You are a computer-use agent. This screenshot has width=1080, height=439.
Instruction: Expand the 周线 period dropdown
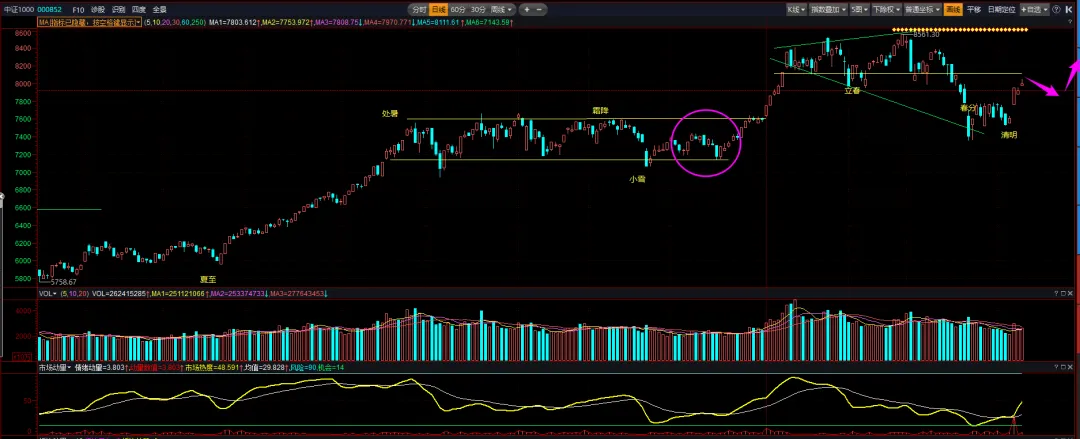(501, 10)
